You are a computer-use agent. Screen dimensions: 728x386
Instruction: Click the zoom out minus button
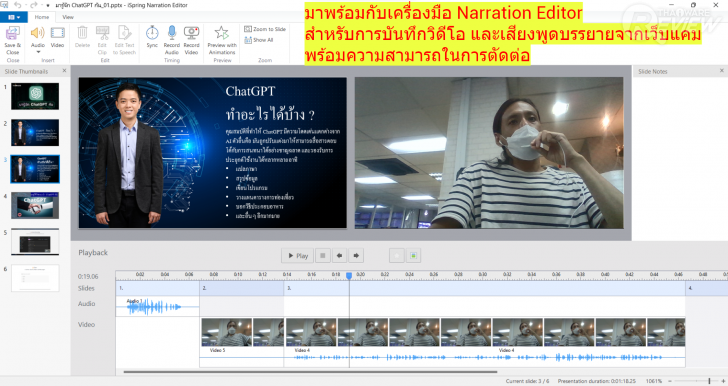(670, 381)
